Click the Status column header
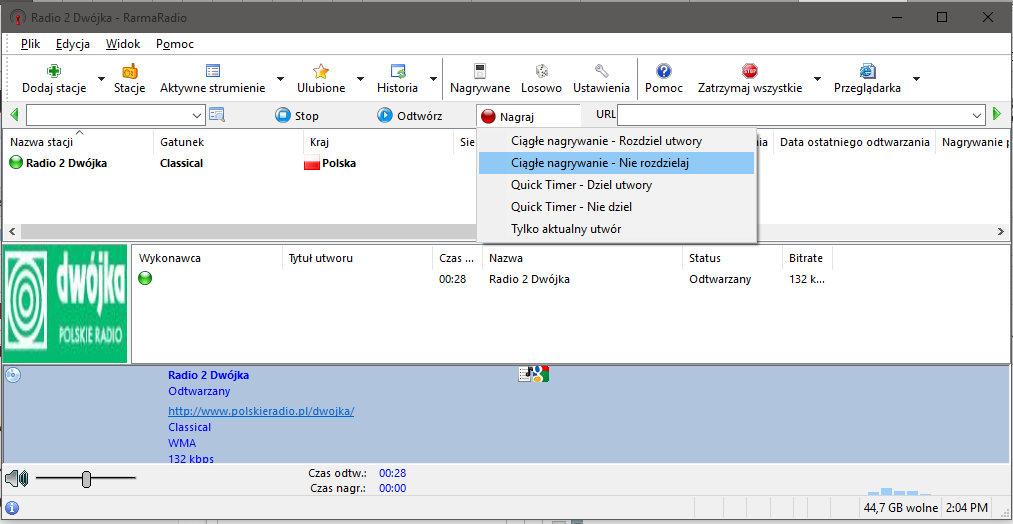Viewport: 1013px width, 524px height. (x=732, y=258)
